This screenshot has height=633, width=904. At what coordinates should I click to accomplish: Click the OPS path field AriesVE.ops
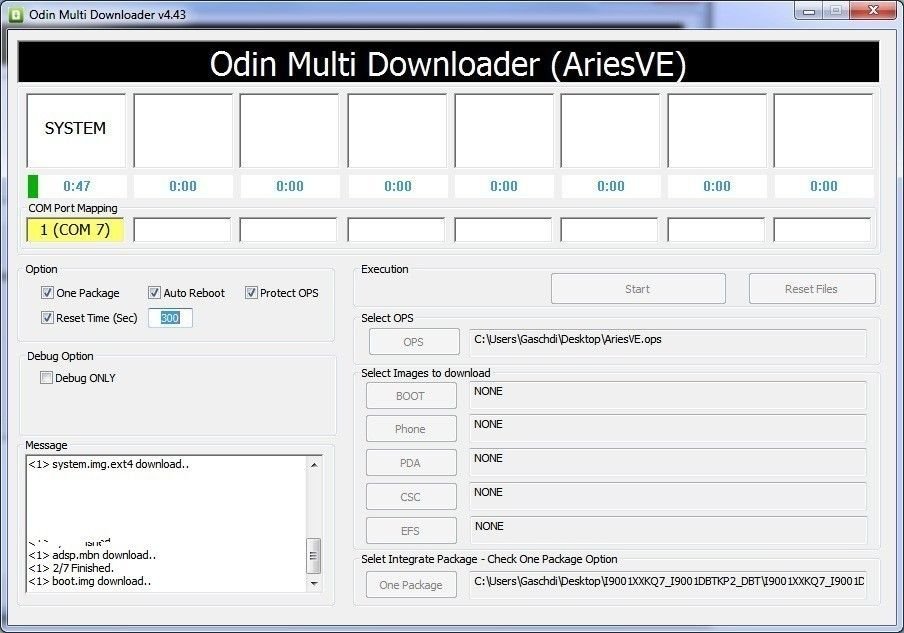point(668,342)
